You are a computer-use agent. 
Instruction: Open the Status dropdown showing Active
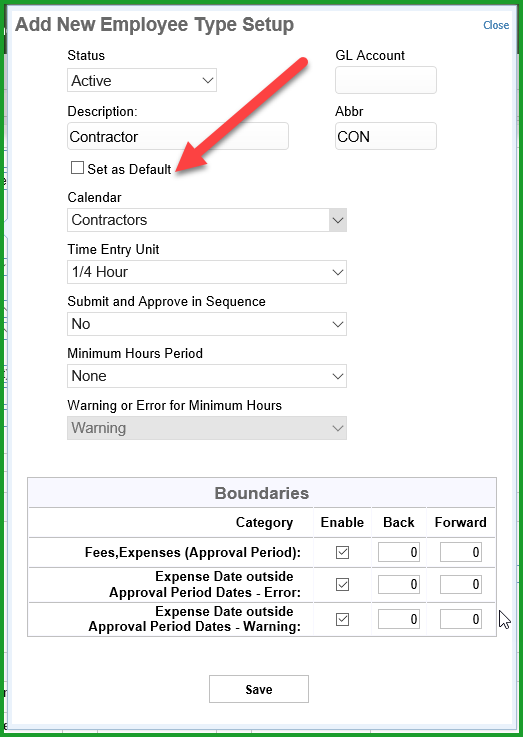click(x=142, y=80)
